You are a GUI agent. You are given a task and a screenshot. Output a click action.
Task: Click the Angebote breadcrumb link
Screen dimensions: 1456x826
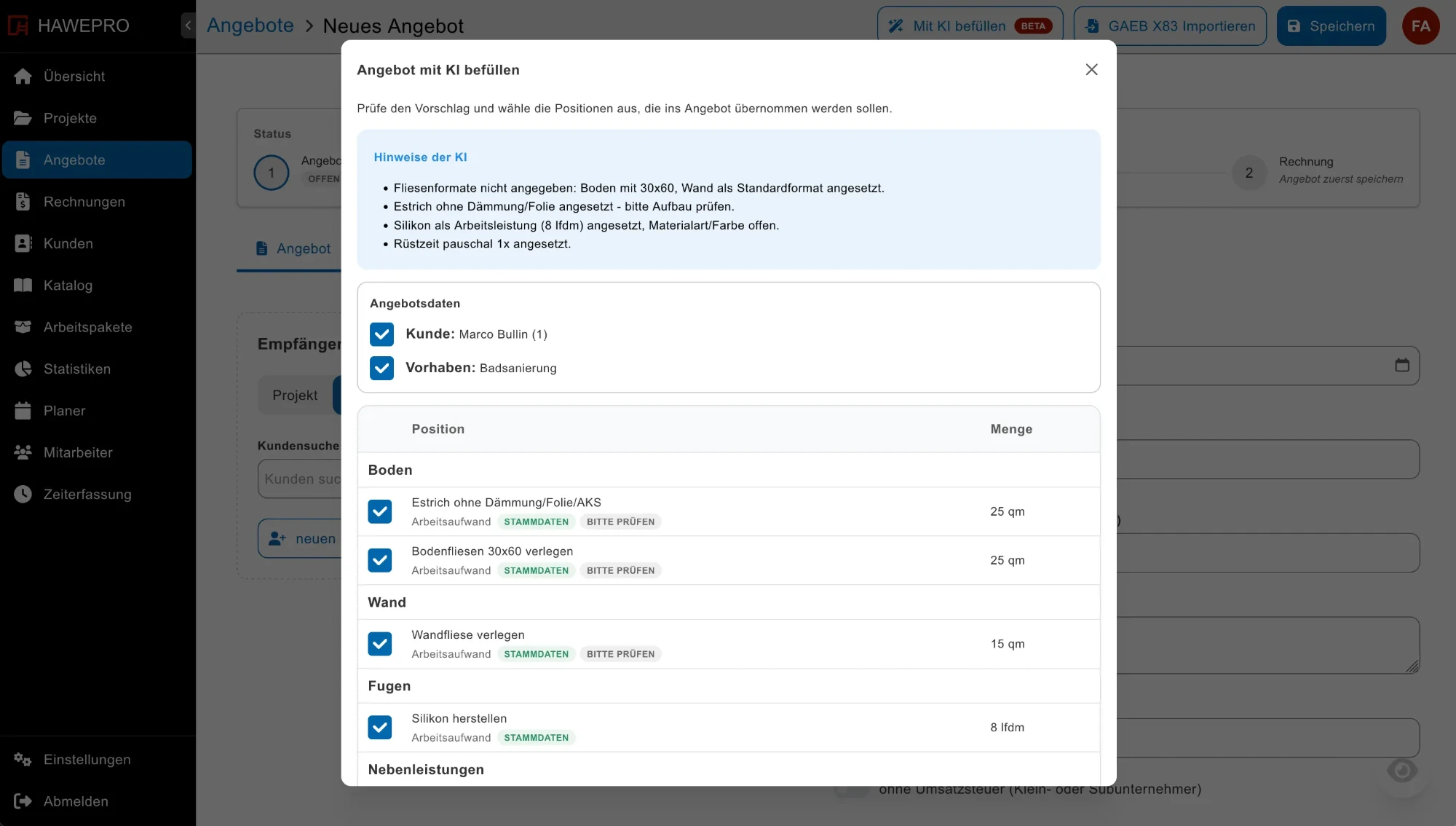(250, 25)
